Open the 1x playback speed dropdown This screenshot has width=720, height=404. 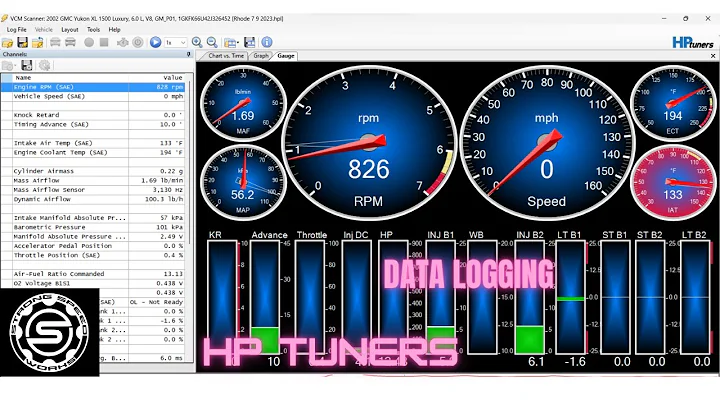click(x=175, y=43)
